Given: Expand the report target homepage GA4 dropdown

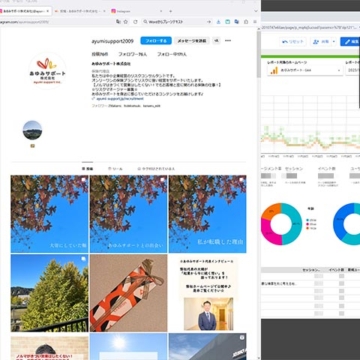Looking at the screenshot, I should coord(305,71).
